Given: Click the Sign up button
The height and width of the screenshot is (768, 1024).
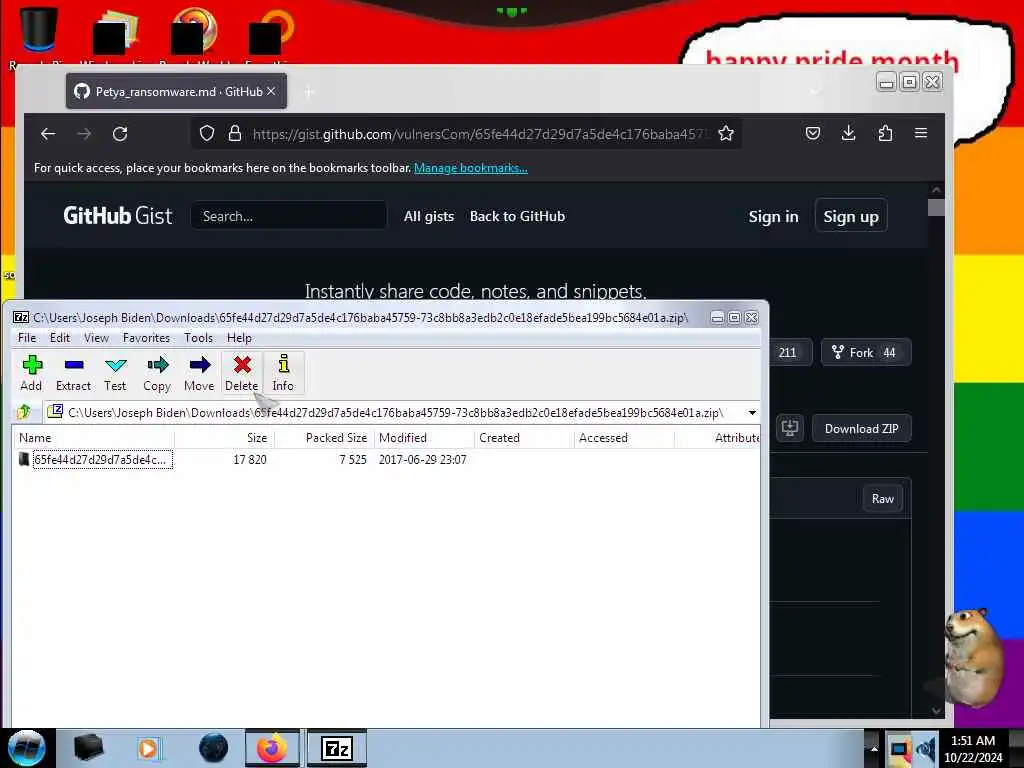Looking at the screenshot, I should [851, 216].
